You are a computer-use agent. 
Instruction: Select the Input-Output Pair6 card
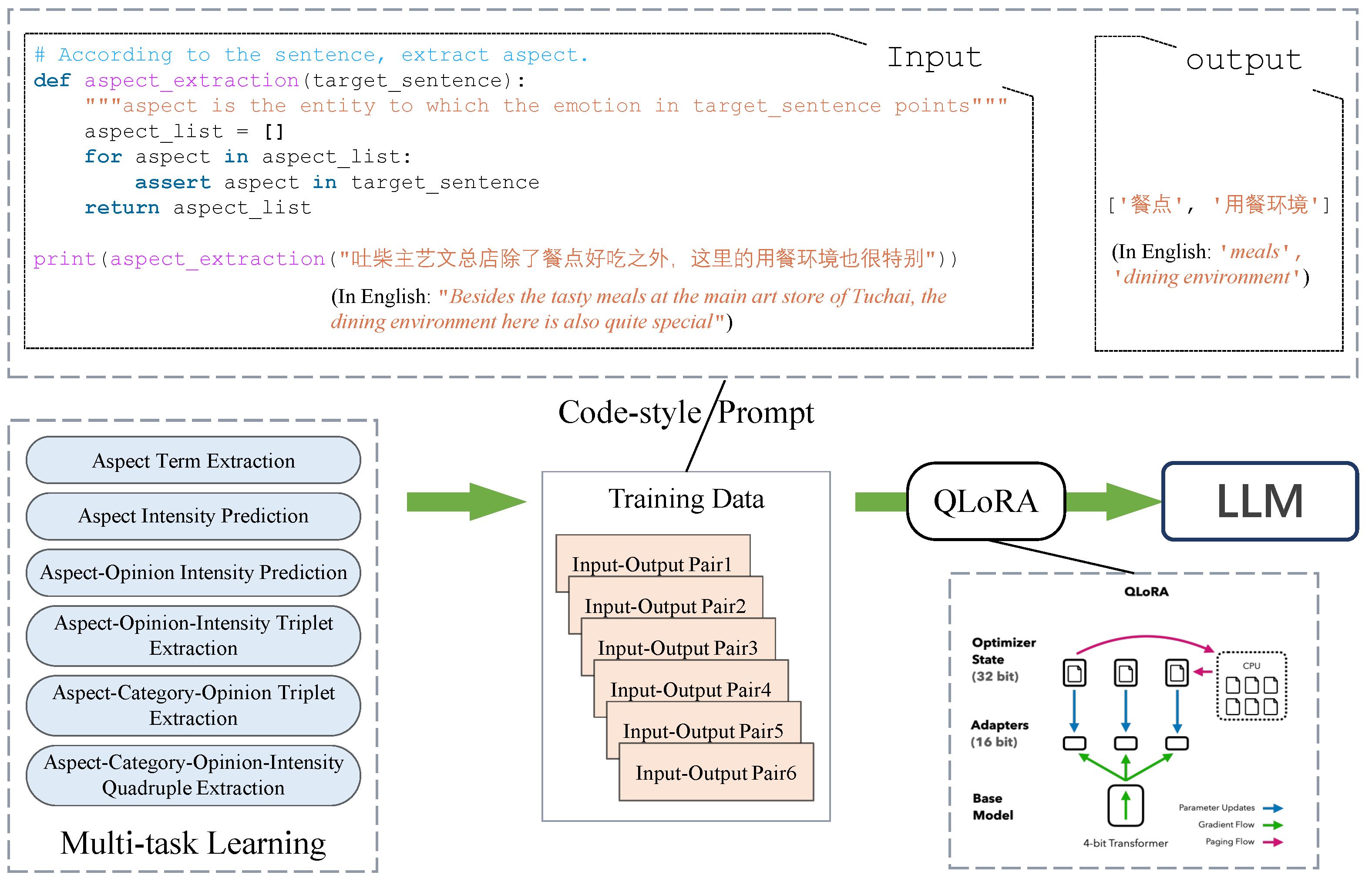[716, 773]
